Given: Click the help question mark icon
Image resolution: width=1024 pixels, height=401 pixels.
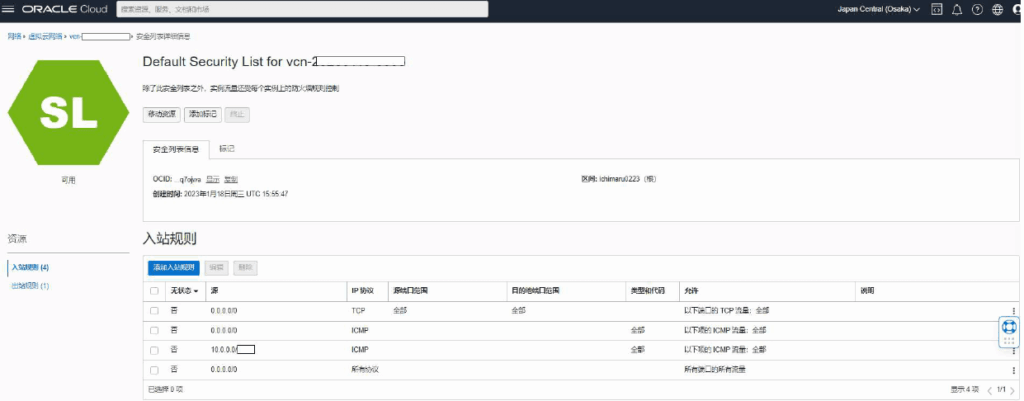Looking at the screenshot, I should pyautogui.click(x=977, y=9).
